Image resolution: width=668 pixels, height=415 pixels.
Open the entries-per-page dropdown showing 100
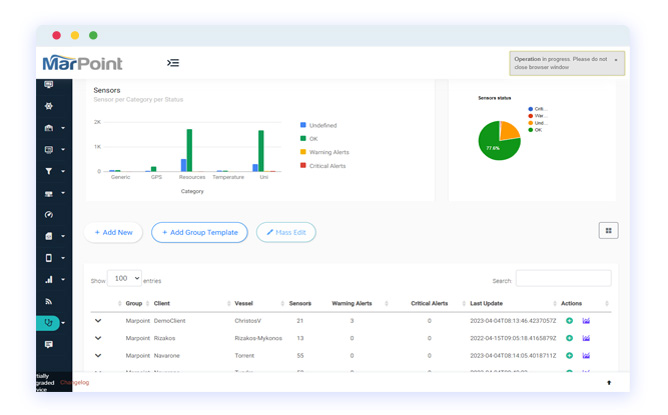pyautogui.click(x=124, y=279)
